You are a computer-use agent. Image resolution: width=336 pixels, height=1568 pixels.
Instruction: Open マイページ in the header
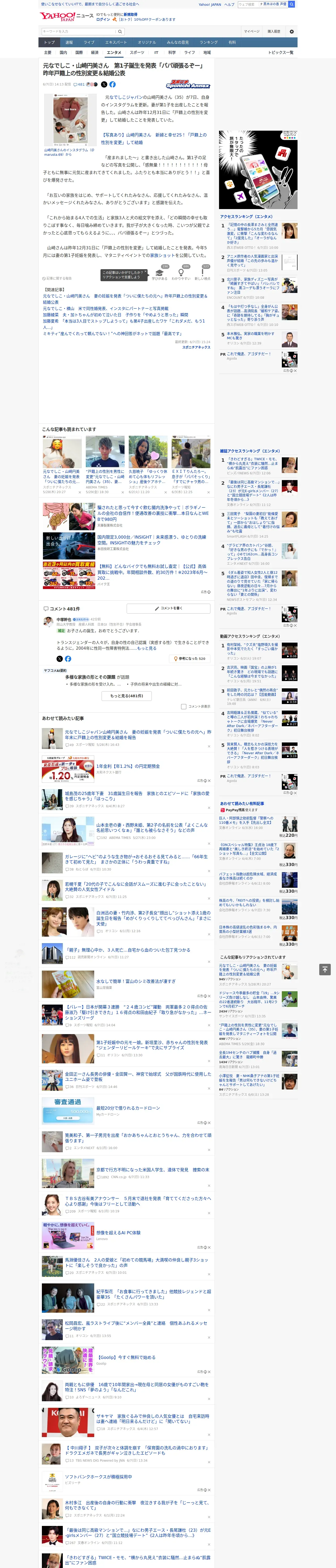point(252,31)
